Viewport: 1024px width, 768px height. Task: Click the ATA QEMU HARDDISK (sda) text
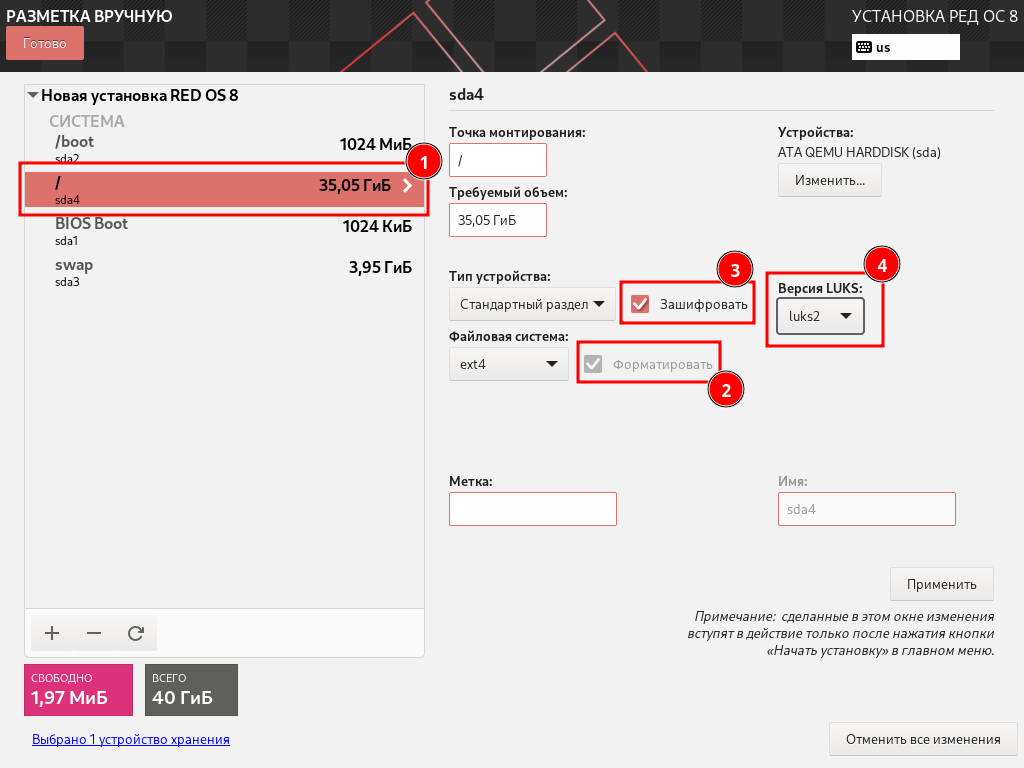859,152
